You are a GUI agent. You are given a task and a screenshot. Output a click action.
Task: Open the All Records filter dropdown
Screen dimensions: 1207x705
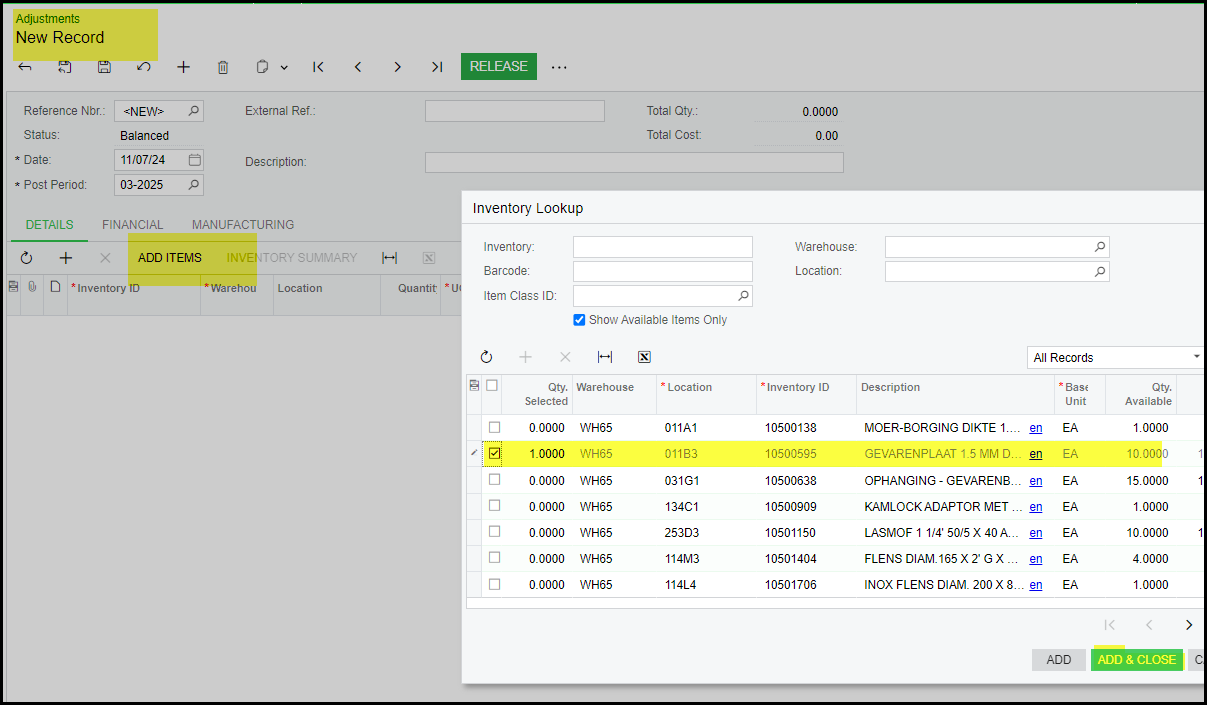click(x=1114, y=357)
